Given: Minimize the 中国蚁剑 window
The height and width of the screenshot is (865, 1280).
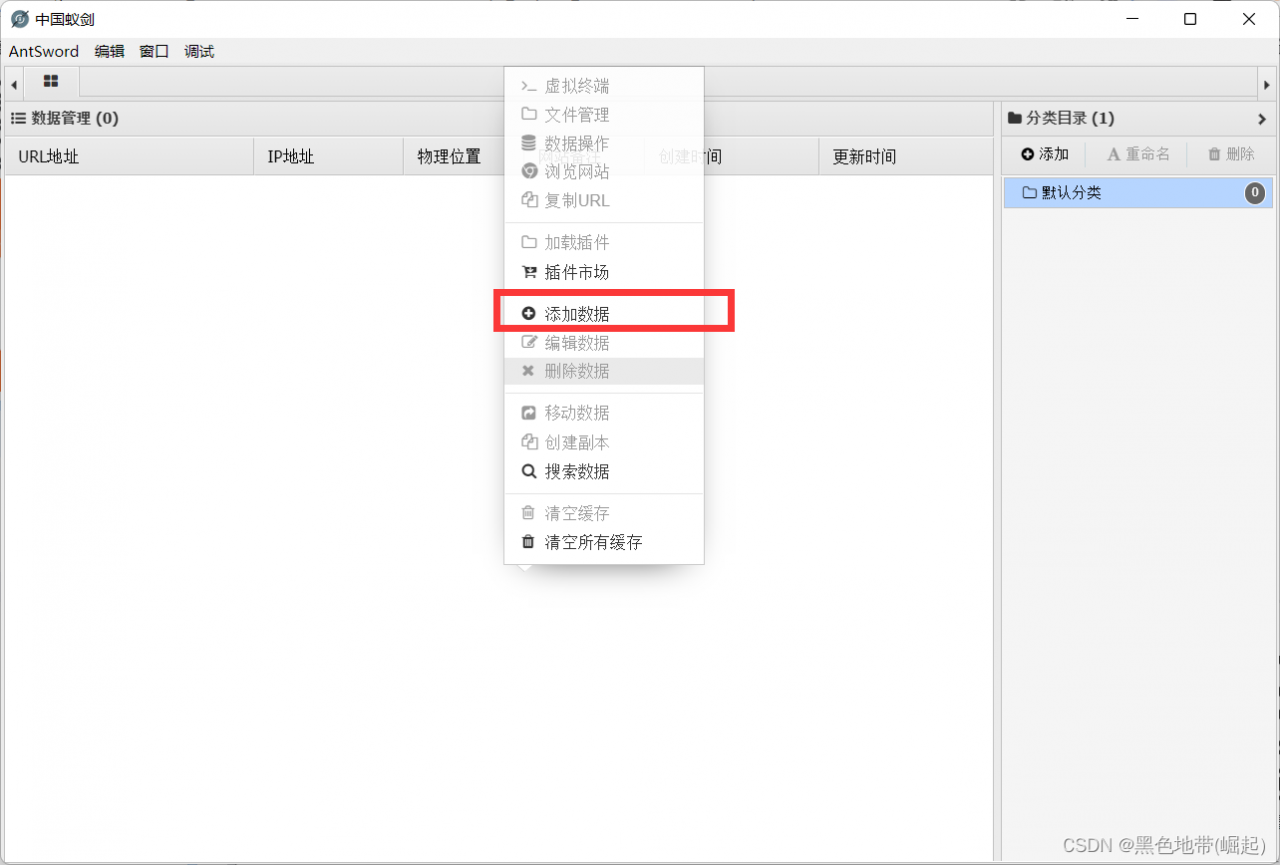Looking at the screenshot, I should 1131,19.
